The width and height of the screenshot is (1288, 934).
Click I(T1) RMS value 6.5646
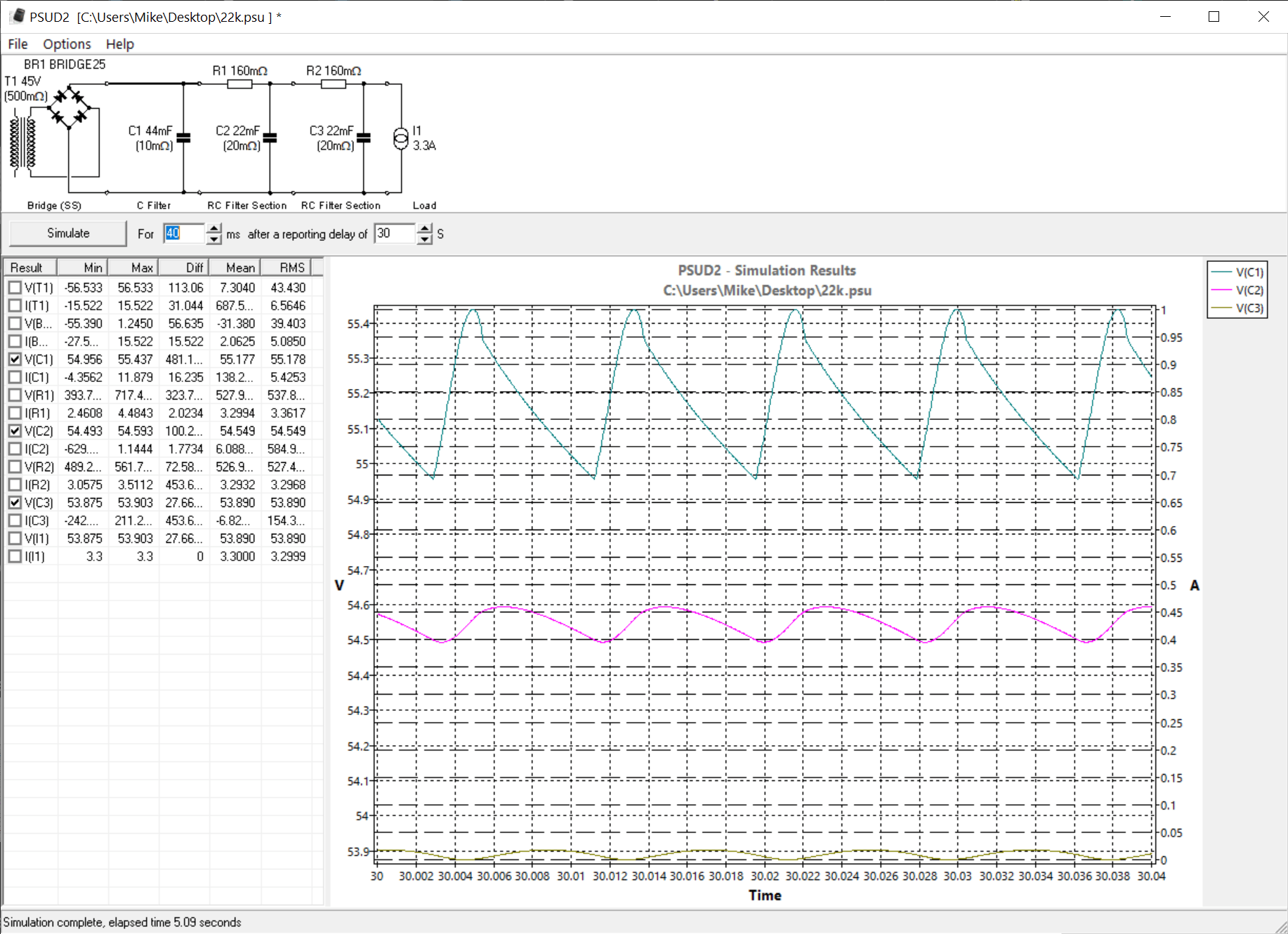288,305
